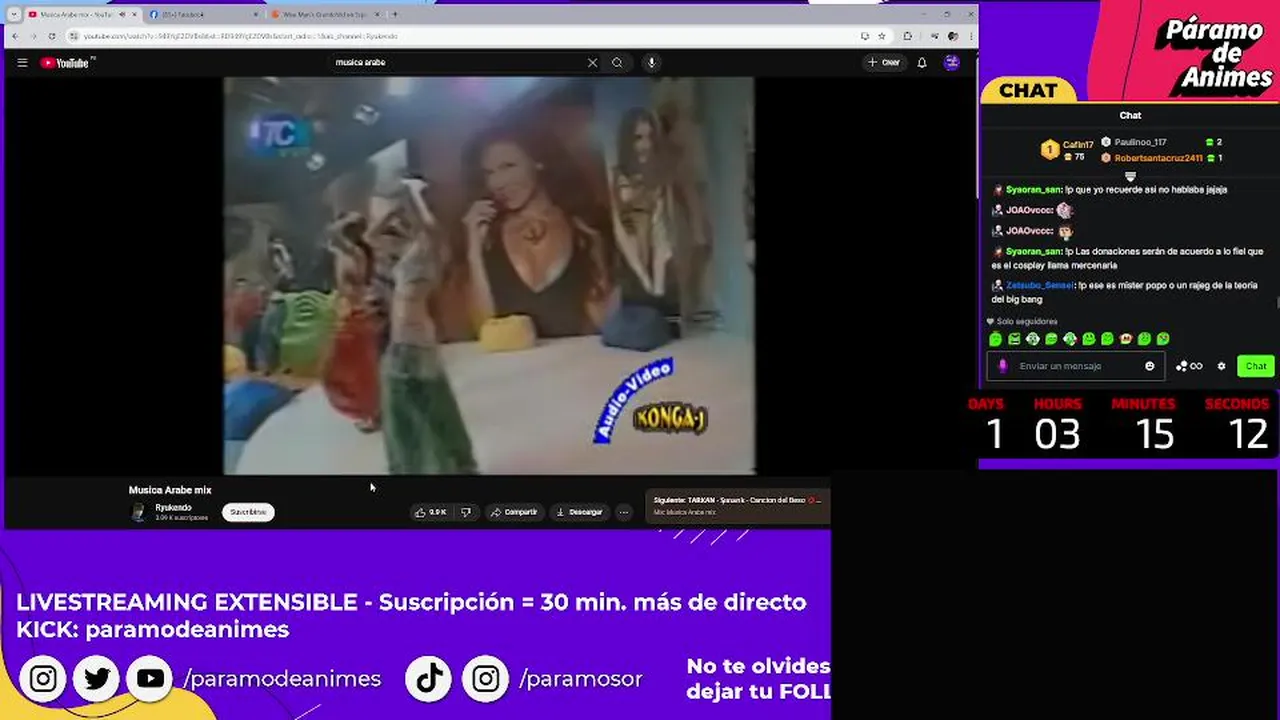The height and width of the screenshot is (720, 1280).
Task: Open more actions three-dot button
Action: point(624,512)
